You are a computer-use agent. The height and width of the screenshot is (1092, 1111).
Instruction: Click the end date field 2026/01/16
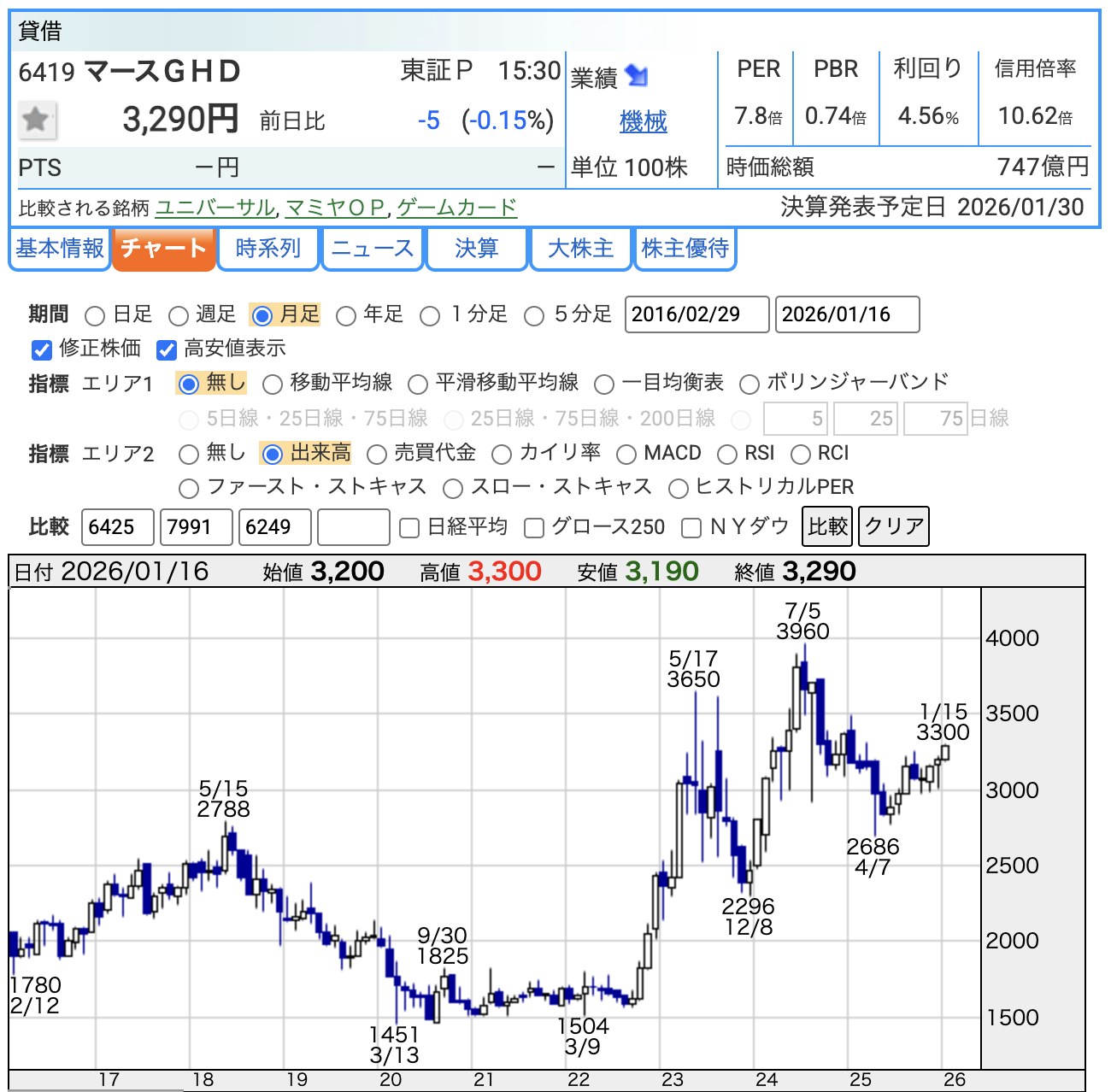pos(847,314)
